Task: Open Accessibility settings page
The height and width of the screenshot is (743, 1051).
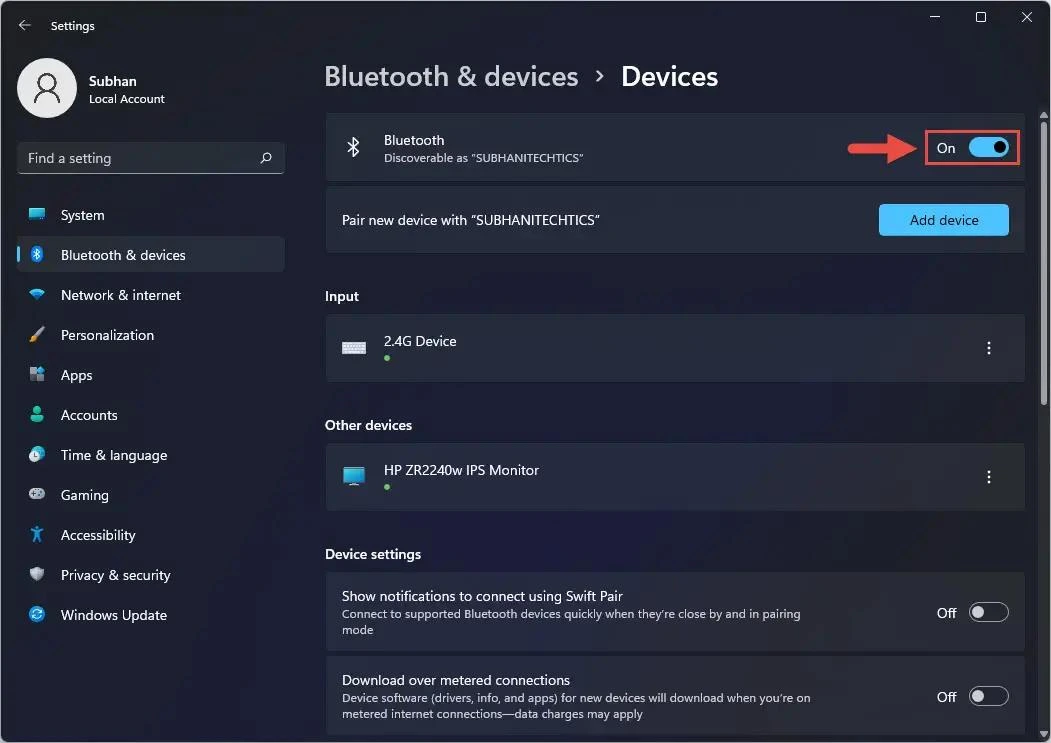Action: [151, 535]
